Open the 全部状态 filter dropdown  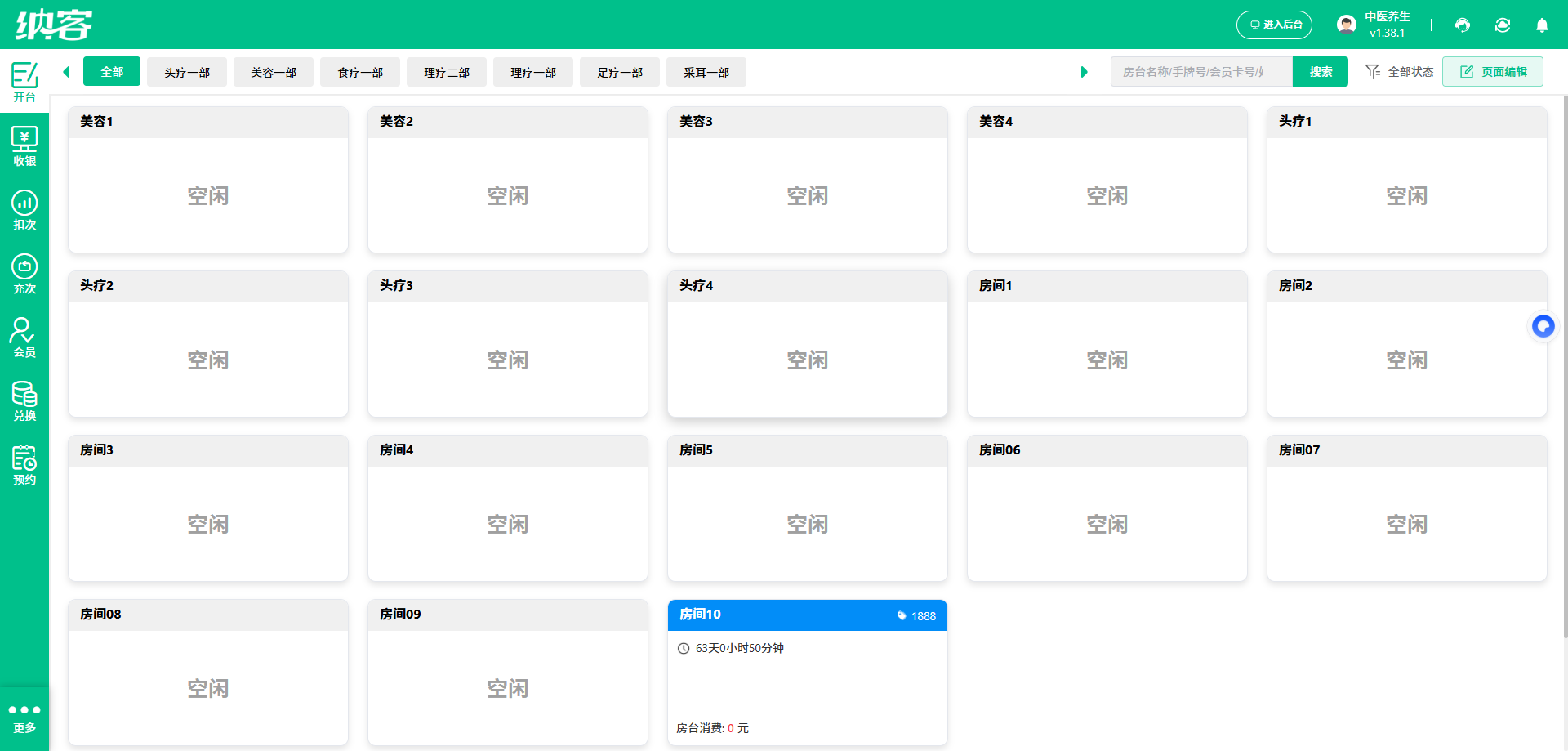pos(1400,72)
